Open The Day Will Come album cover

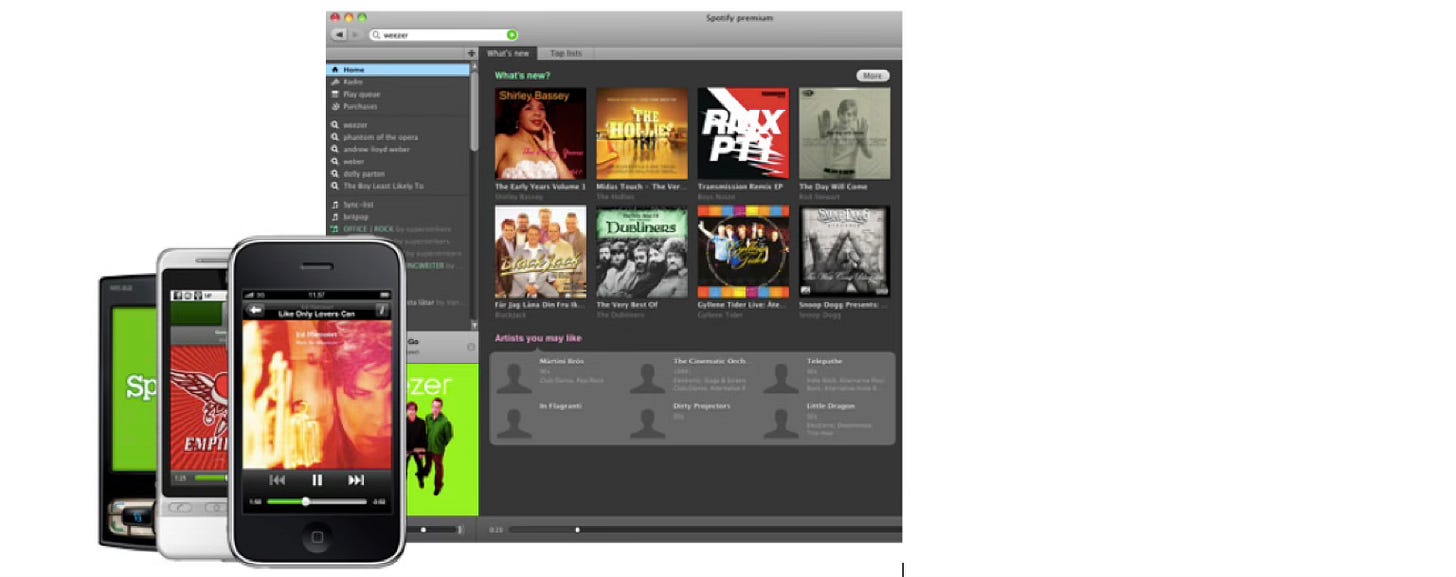tap(844, 133)
